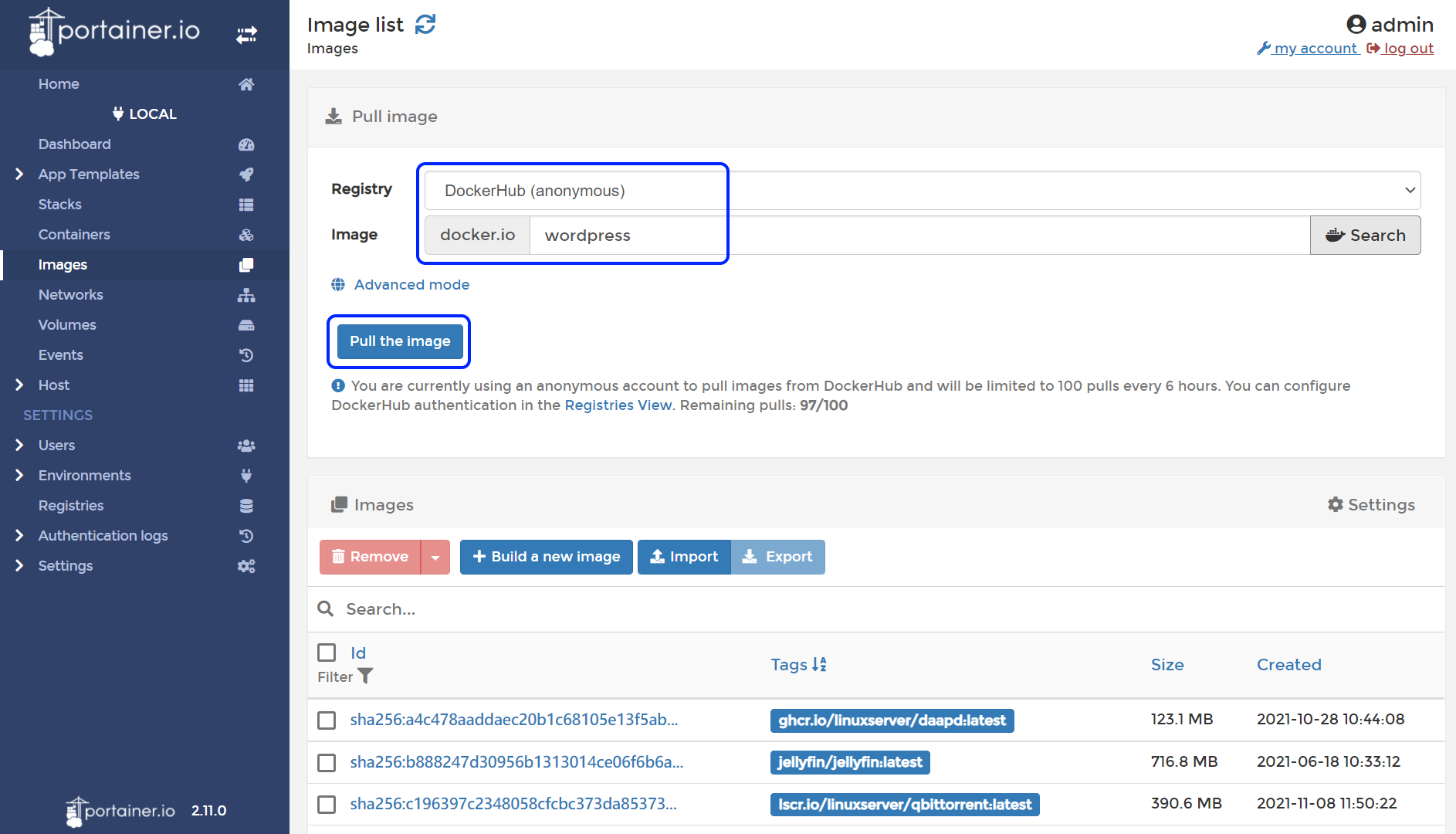Toggle the sidebar collapse arrows icon
The image size is (1456, 834).
246,35
